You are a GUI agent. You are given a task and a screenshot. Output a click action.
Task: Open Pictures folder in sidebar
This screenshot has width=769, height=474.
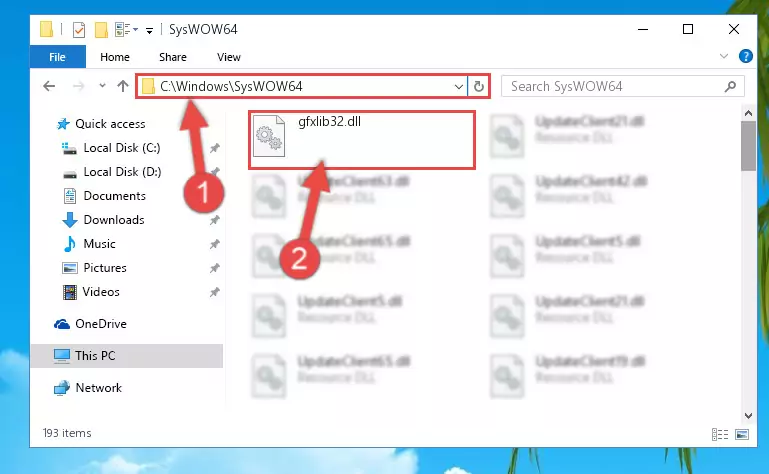104,268
